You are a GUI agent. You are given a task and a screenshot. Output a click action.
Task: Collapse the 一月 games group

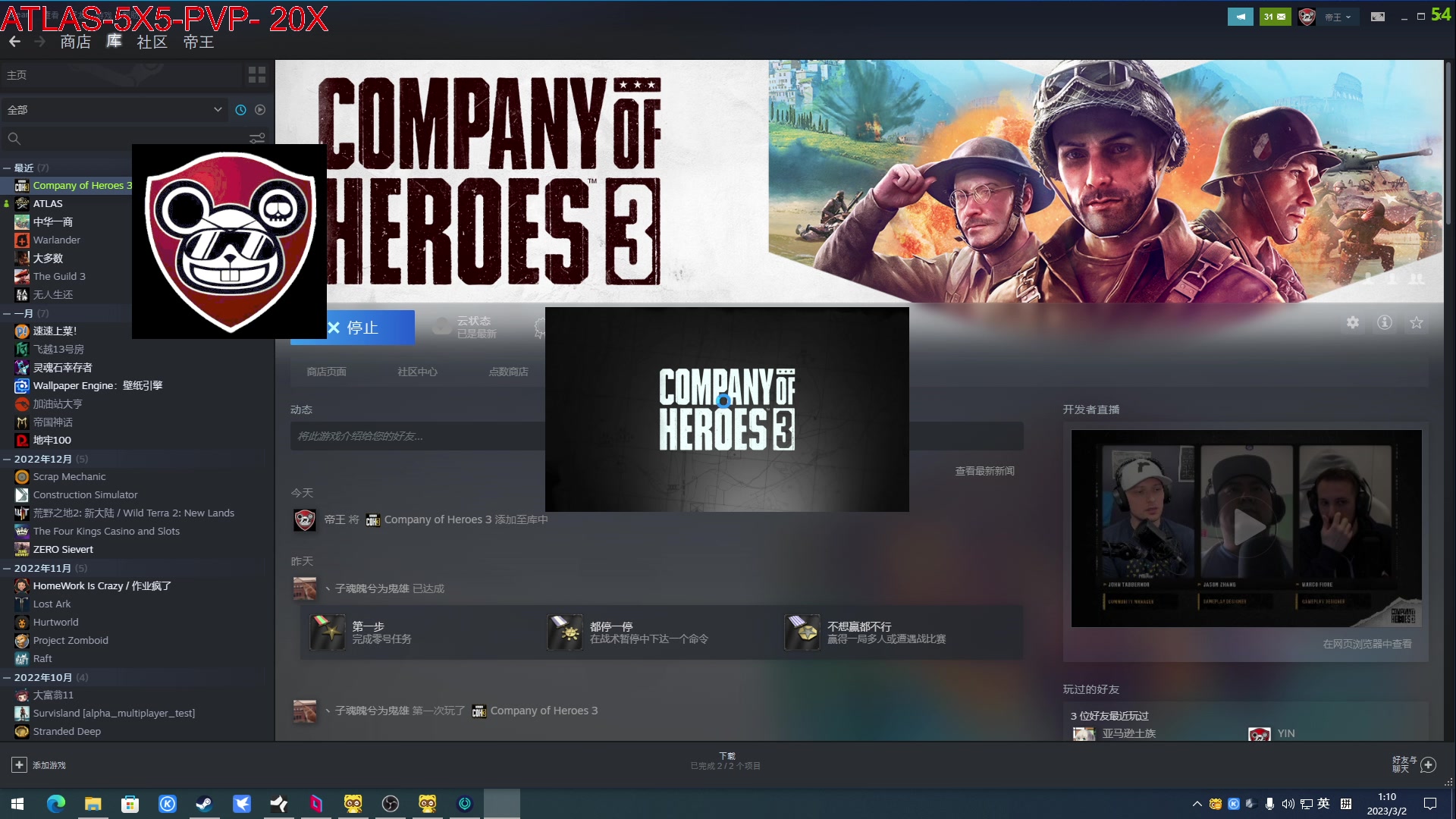(x=7, y=314)
